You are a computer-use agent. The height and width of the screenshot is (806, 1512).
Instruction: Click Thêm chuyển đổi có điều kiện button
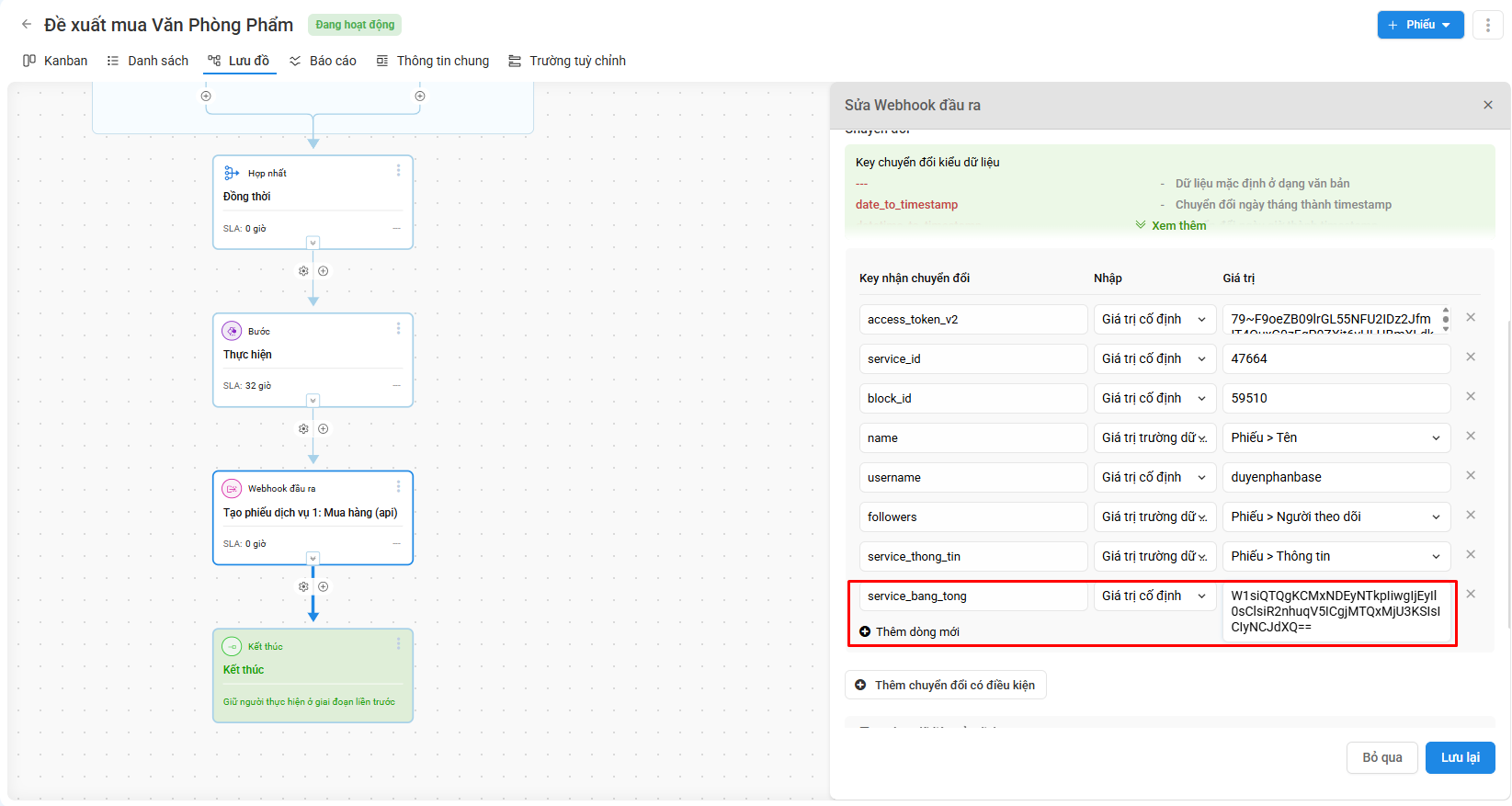click(x=945, y=685)
